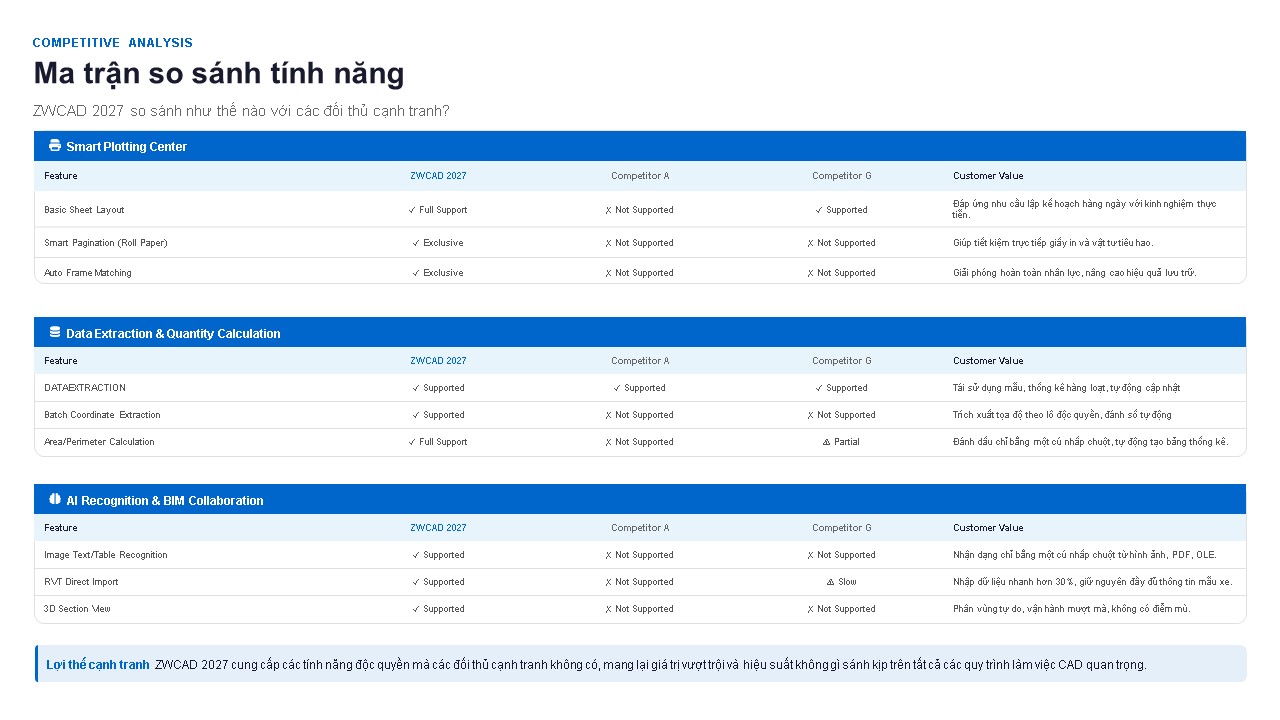Viewport: 1280px width, 720px height.
Task: Click Competitor A's "Not Supported" for Basic Sheet Layout
Action: [640, 210]
